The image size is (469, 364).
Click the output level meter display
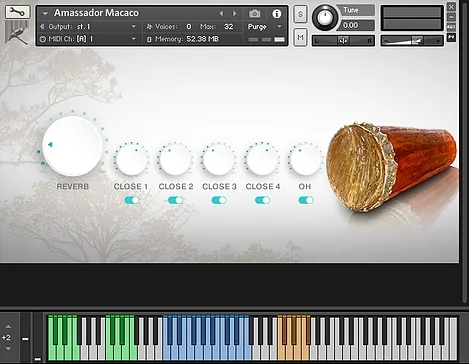tap(412, 18)
